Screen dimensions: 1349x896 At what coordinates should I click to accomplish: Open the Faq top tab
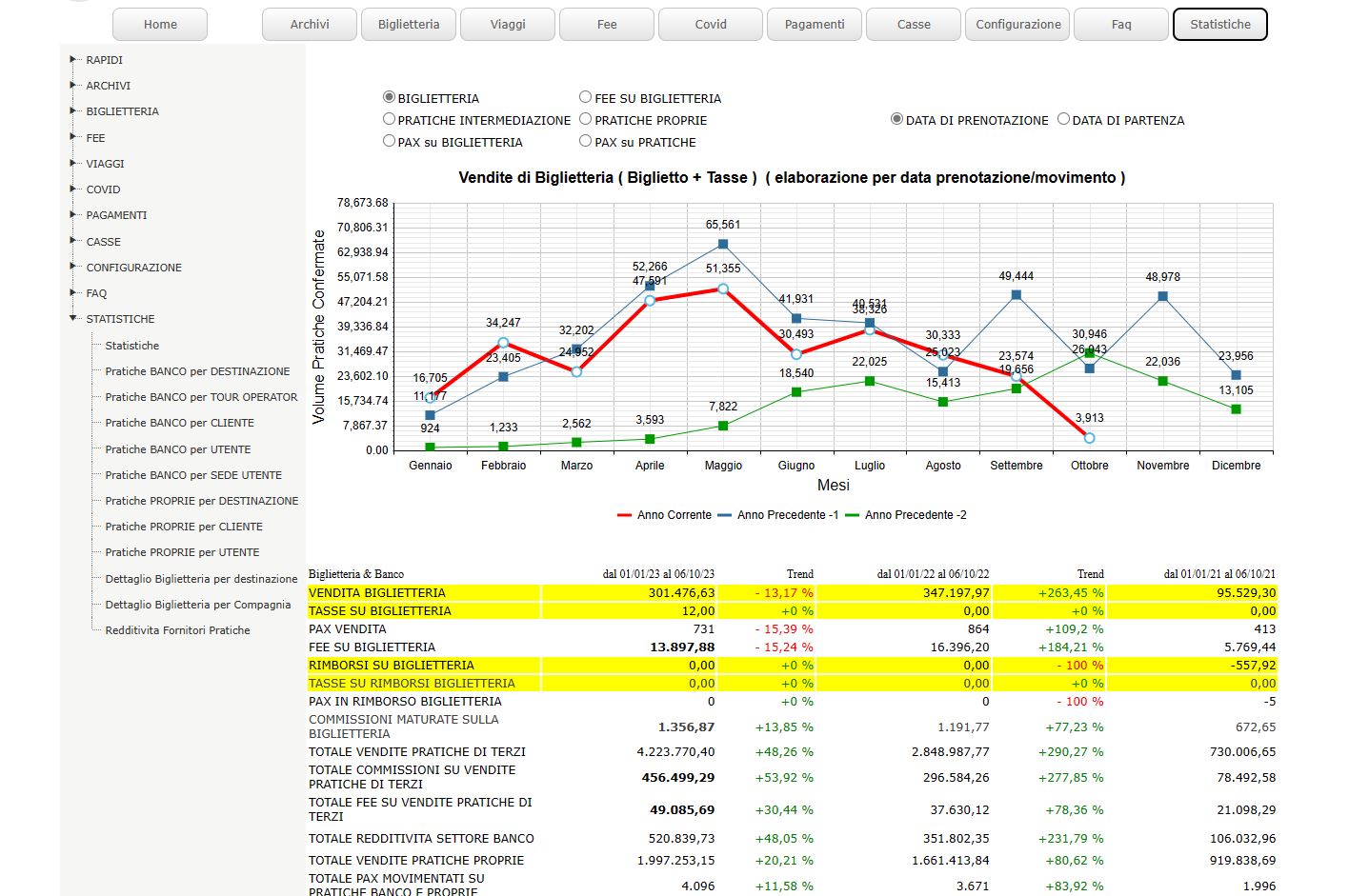click(1121, 24)
